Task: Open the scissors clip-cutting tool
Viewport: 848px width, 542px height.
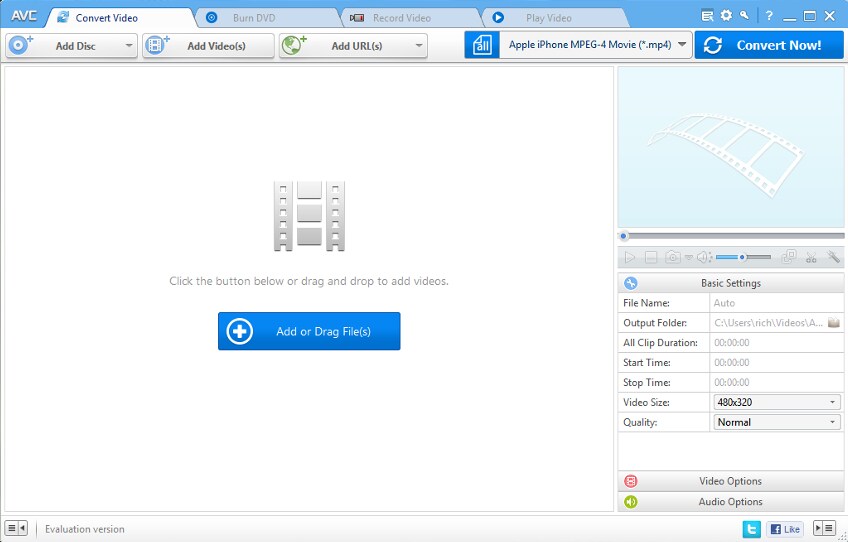Action: pyautogui.click(x=811, y=258)
